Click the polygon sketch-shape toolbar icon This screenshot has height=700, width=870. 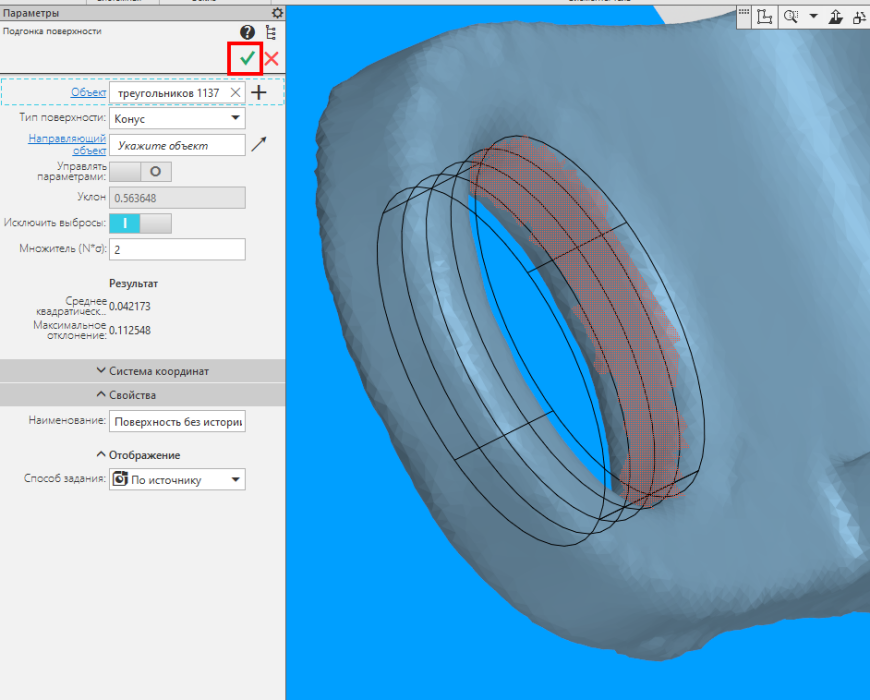point(765,17)
